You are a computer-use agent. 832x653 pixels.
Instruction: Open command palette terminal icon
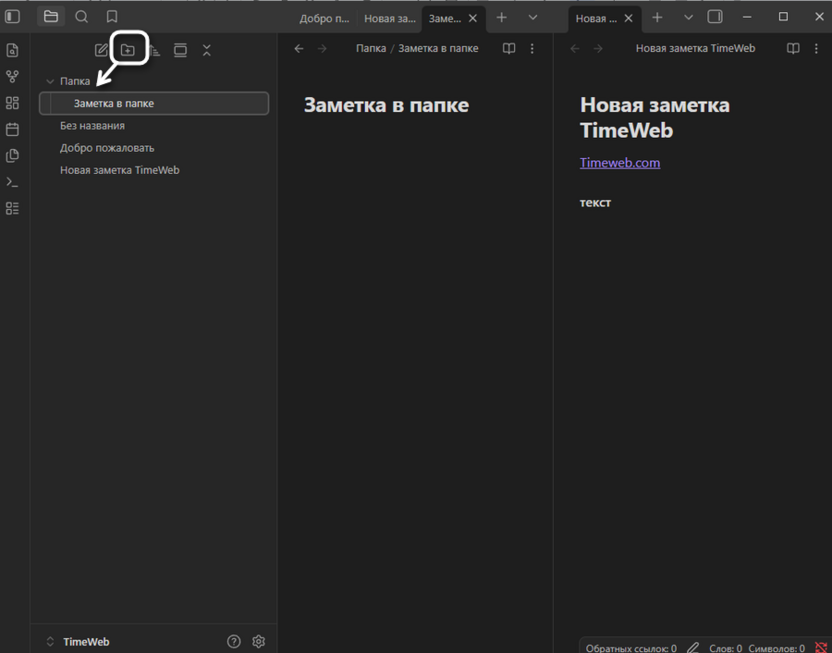tap(12, 182)
